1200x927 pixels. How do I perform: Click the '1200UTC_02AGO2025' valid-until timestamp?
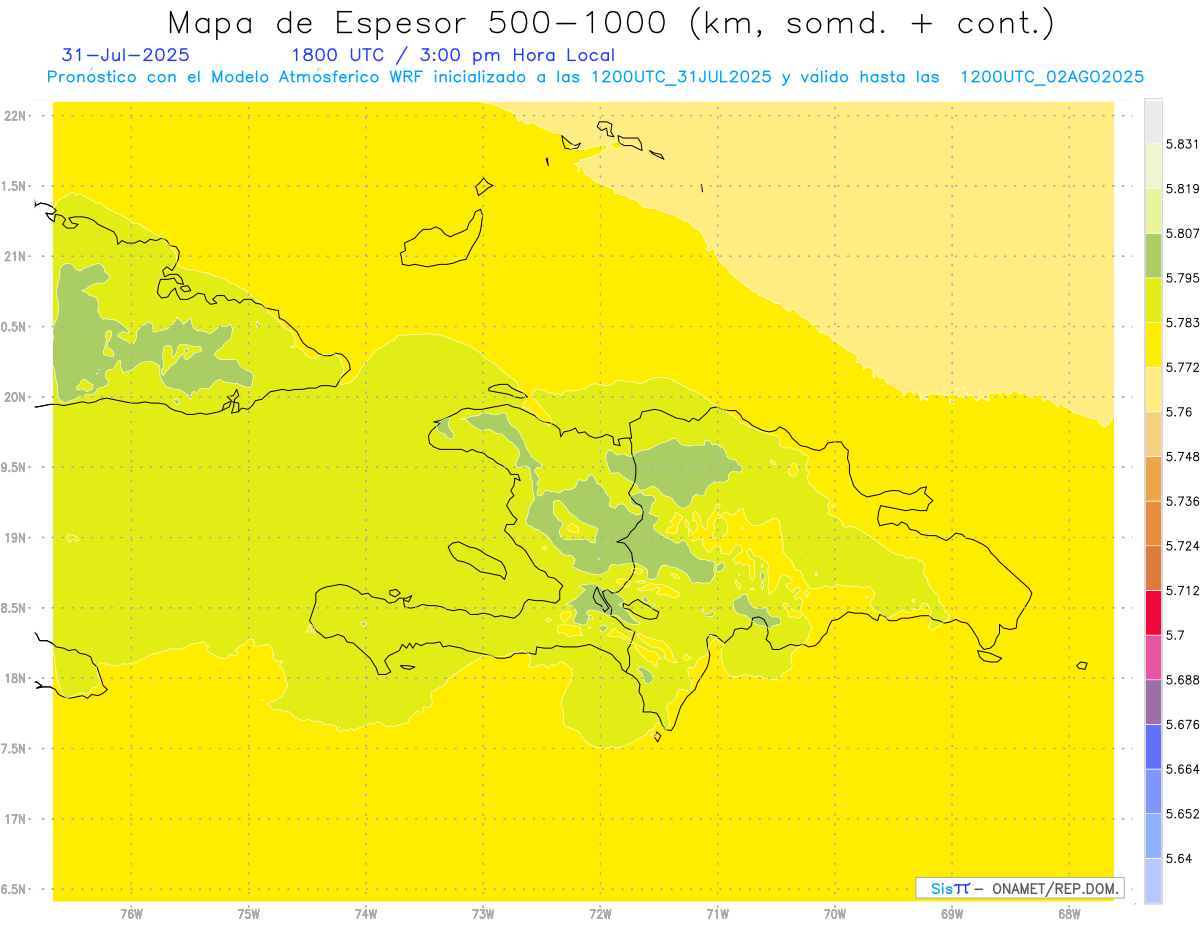click(1052, 77)
